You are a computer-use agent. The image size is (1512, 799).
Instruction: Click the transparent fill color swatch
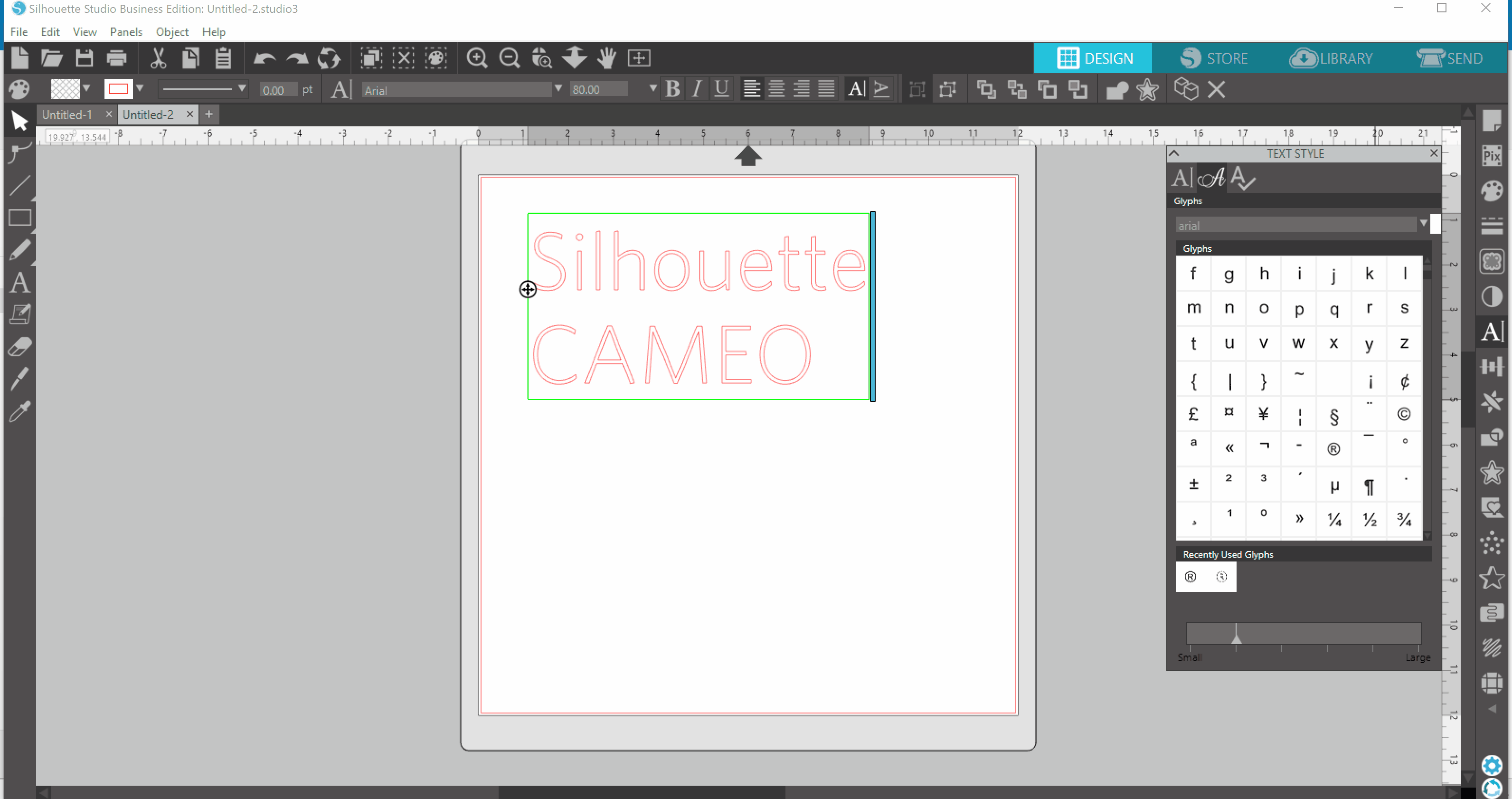pyautogui.click(x=65, y=89)
